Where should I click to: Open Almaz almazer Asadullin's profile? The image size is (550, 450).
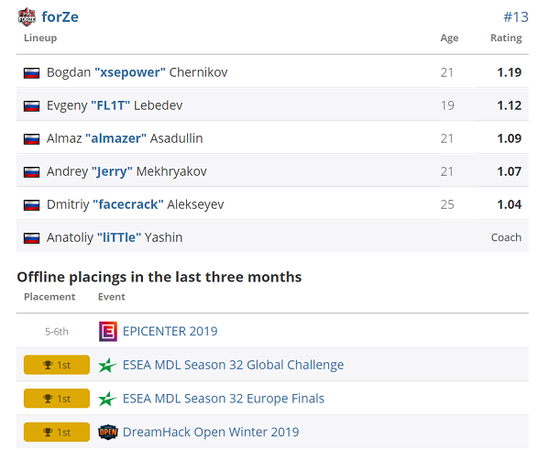click(125, 139)
